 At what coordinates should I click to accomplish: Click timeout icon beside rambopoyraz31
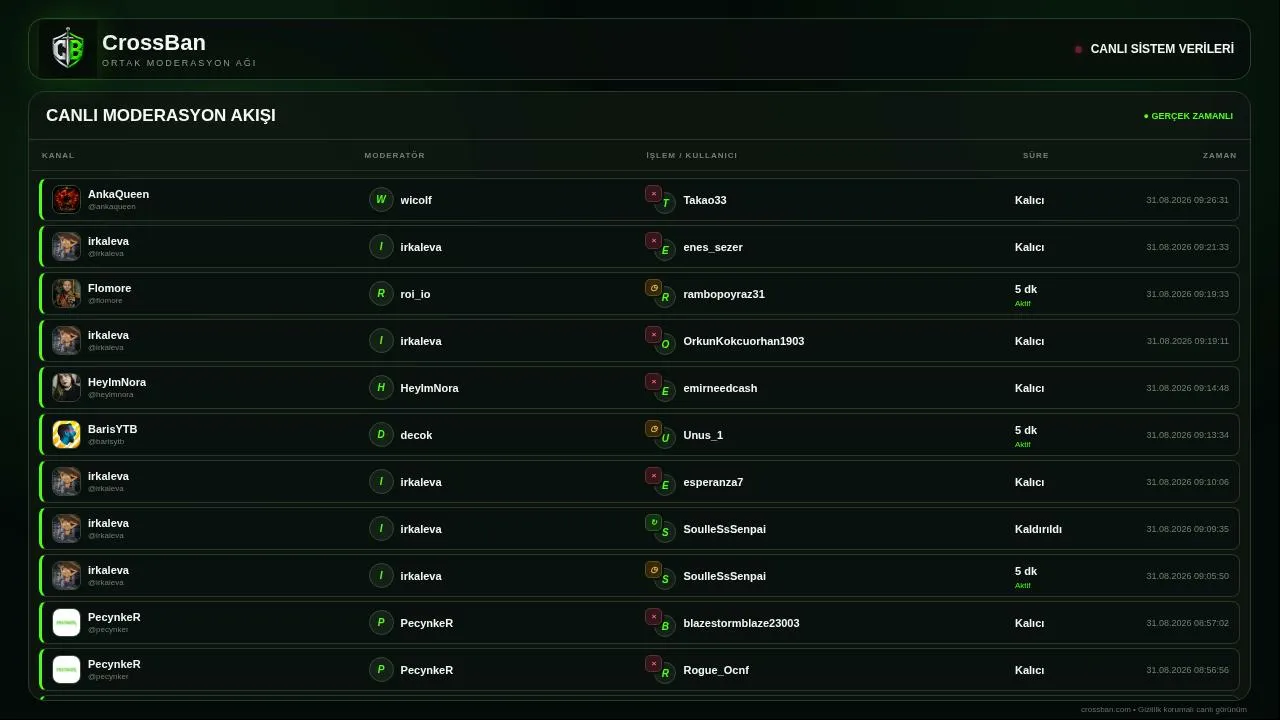[653, 287]
